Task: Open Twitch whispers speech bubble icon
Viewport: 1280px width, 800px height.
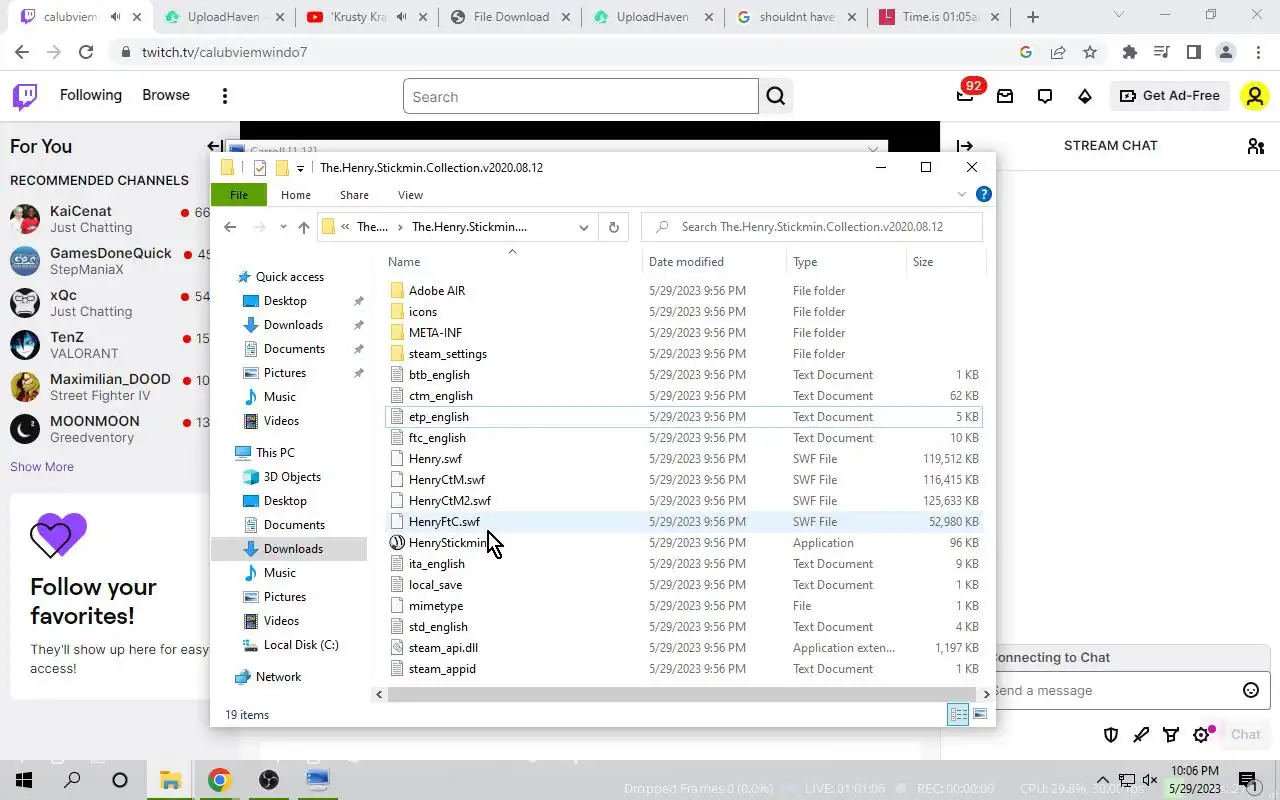Action: point(1045,96)
